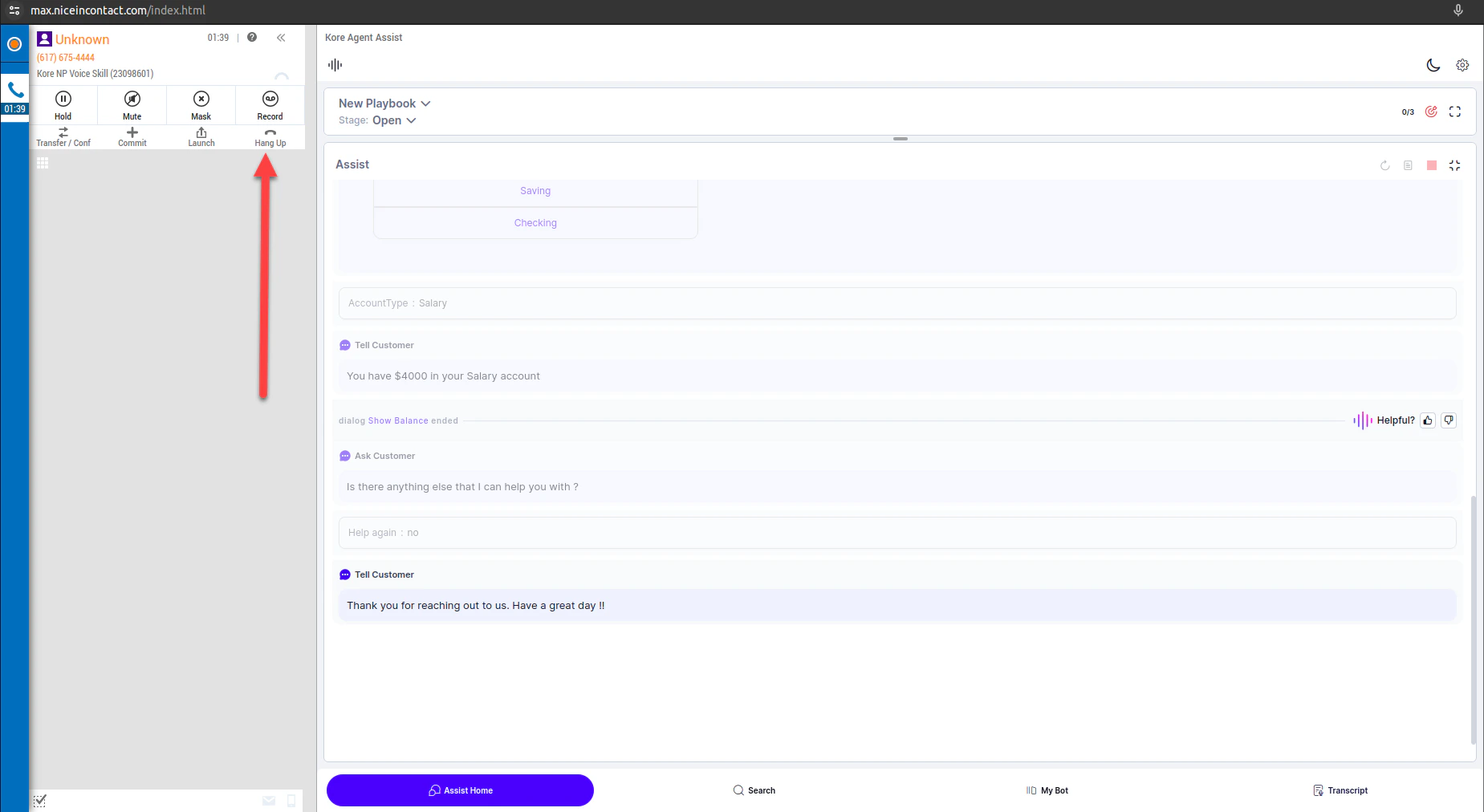Launch an app from call controls
Image resolution: width=1484 pixels, height=812 pixels.
click(201, 136)
